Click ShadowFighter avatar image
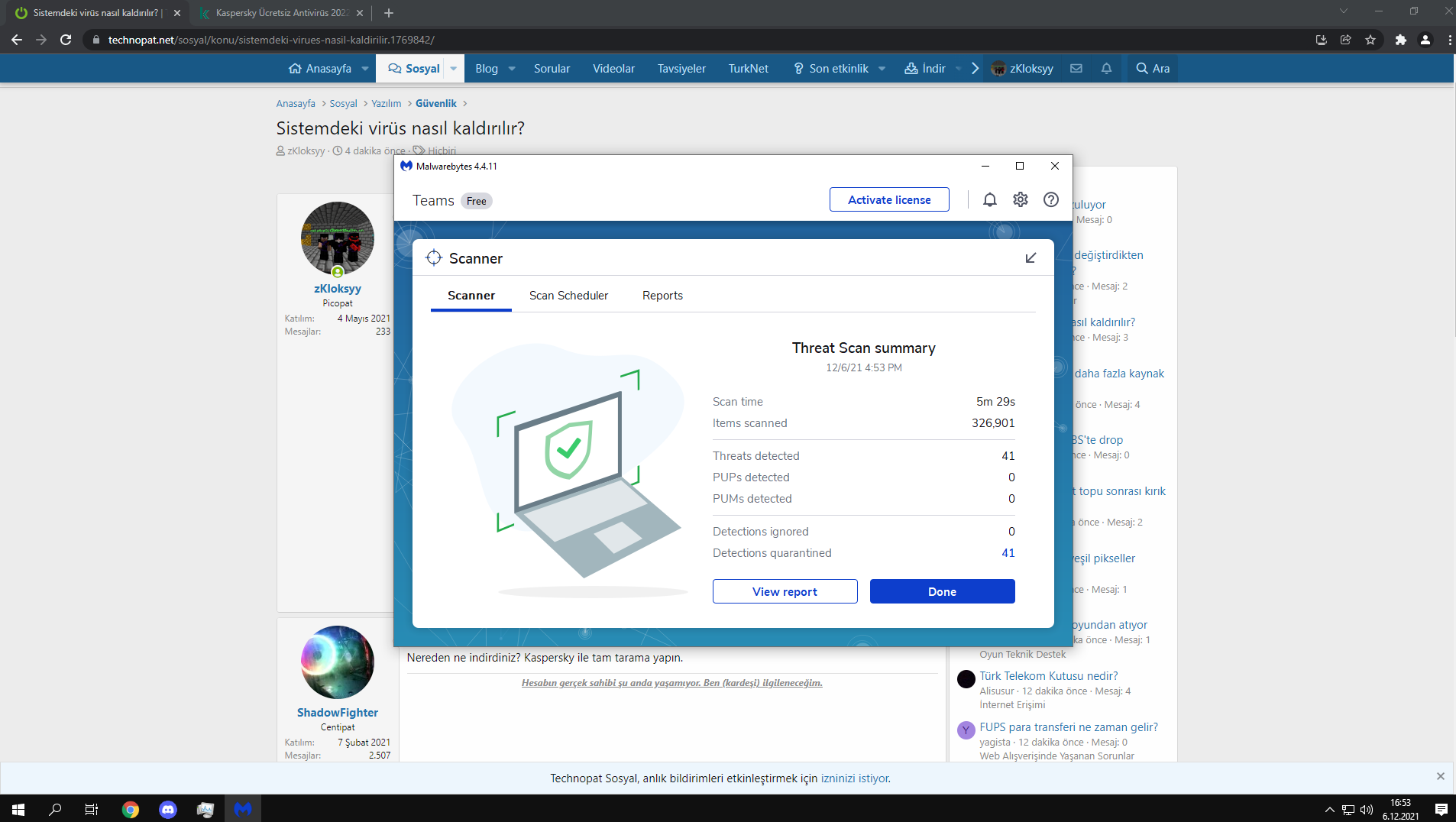 (338, 662)
